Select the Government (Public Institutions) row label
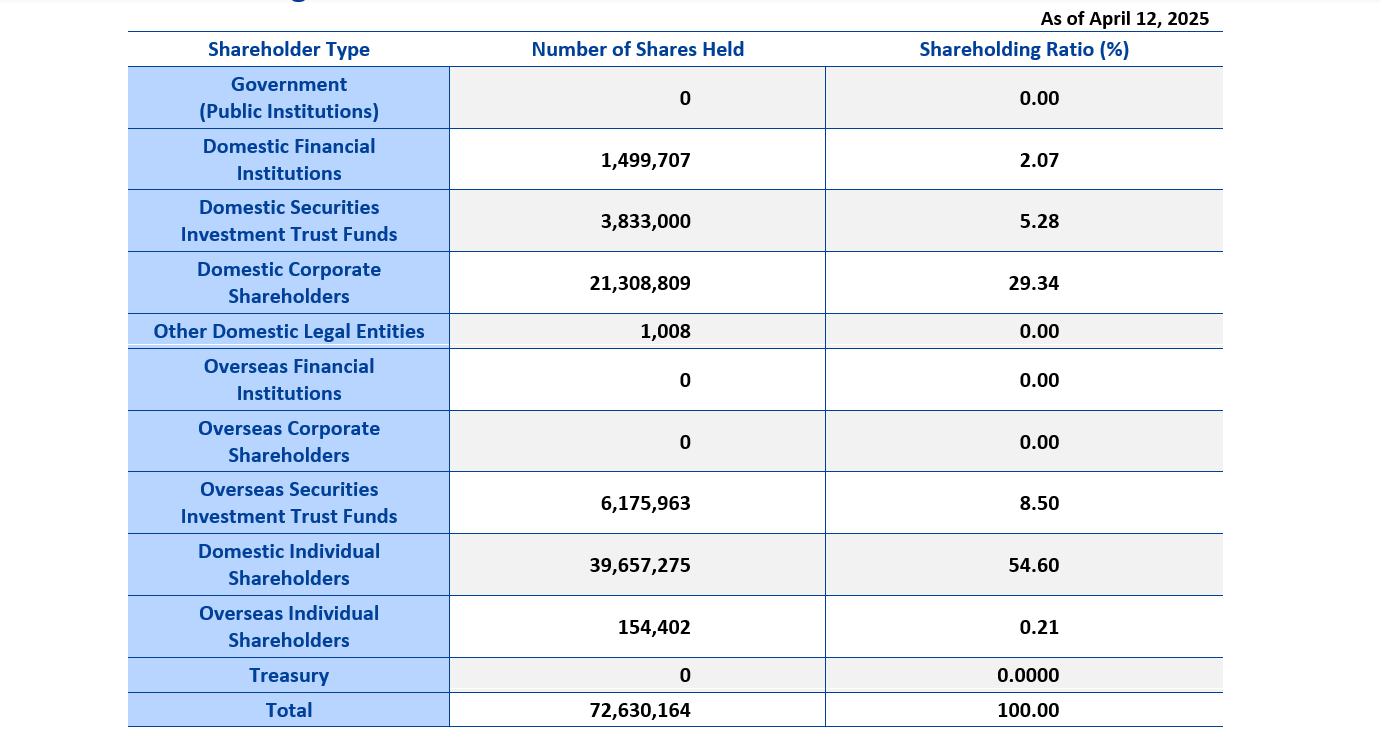This screenshot has width=1380, height=729. click(288, 98)
